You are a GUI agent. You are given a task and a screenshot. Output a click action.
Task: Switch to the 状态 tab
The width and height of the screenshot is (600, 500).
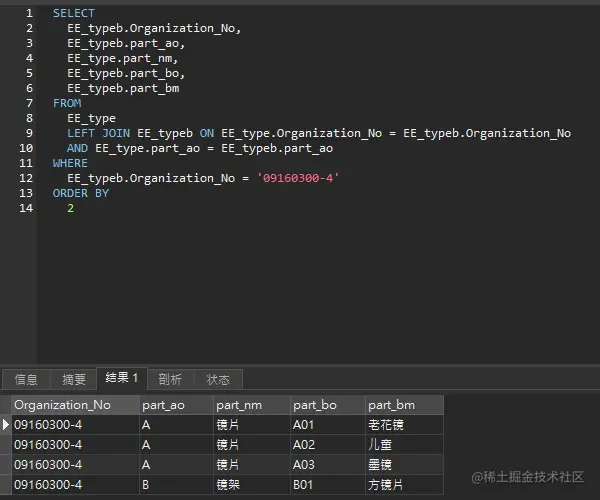point(218,379)
